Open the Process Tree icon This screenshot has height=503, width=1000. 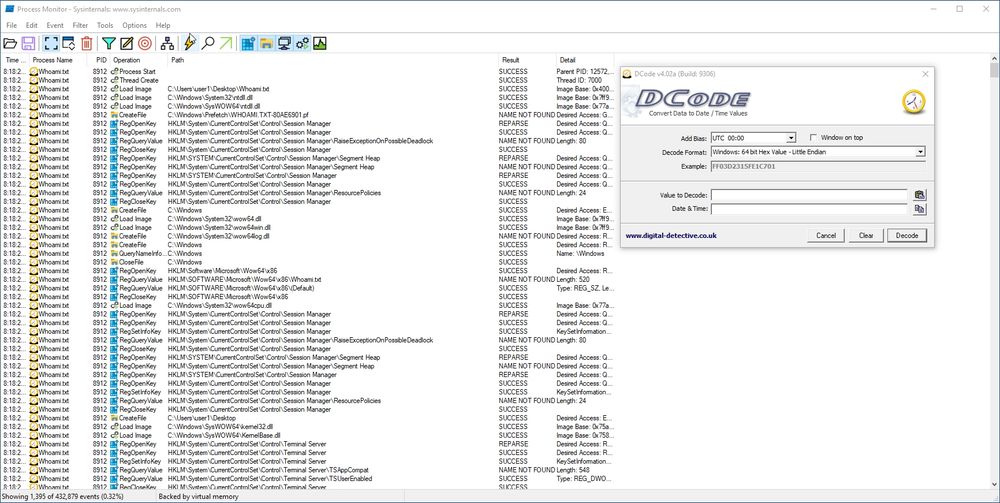167,43
